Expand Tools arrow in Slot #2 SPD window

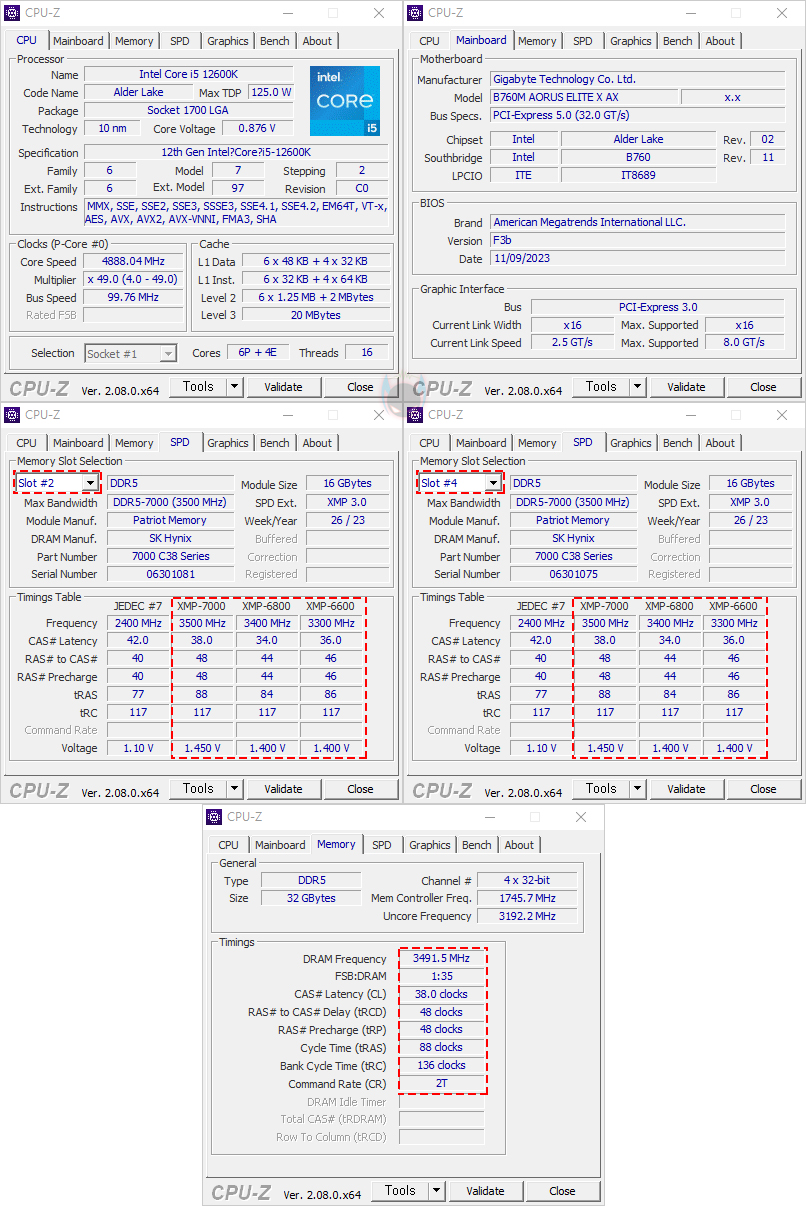[x=234, y=789]
